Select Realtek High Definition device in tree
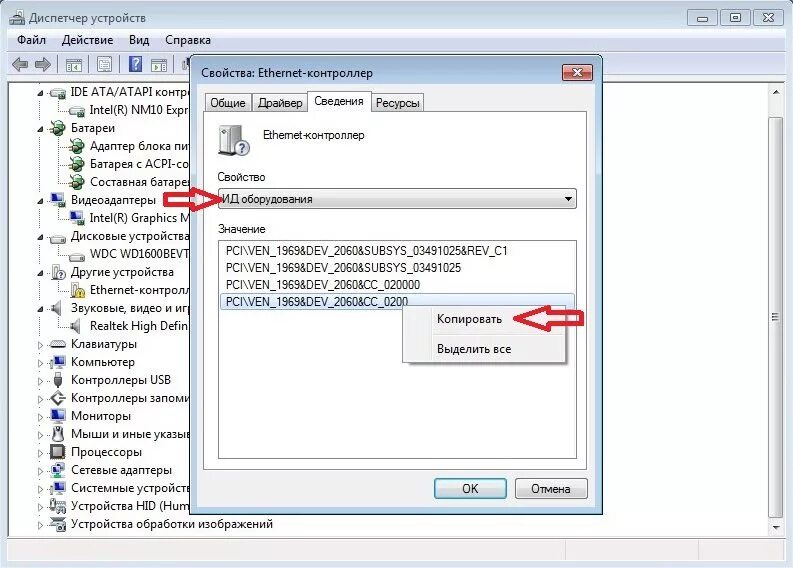This screenshot has width=793, height=568. click(139, 326)
